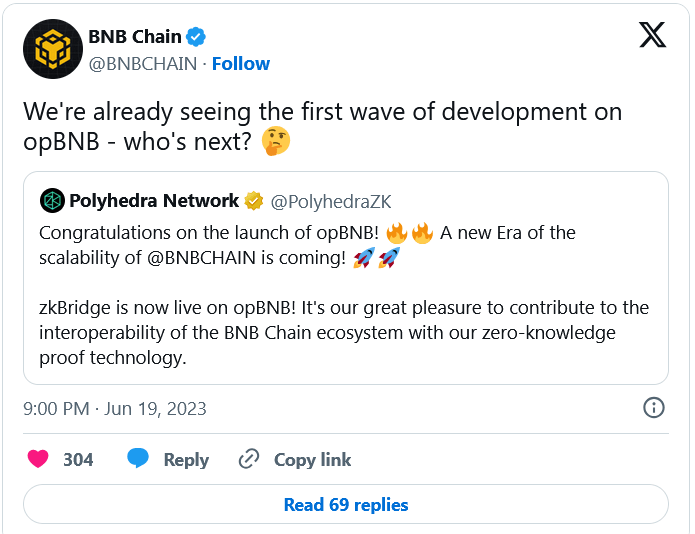Visit the @PolyhedraZK handle
The image size is (695, 534).
click(x=331, y=201)
